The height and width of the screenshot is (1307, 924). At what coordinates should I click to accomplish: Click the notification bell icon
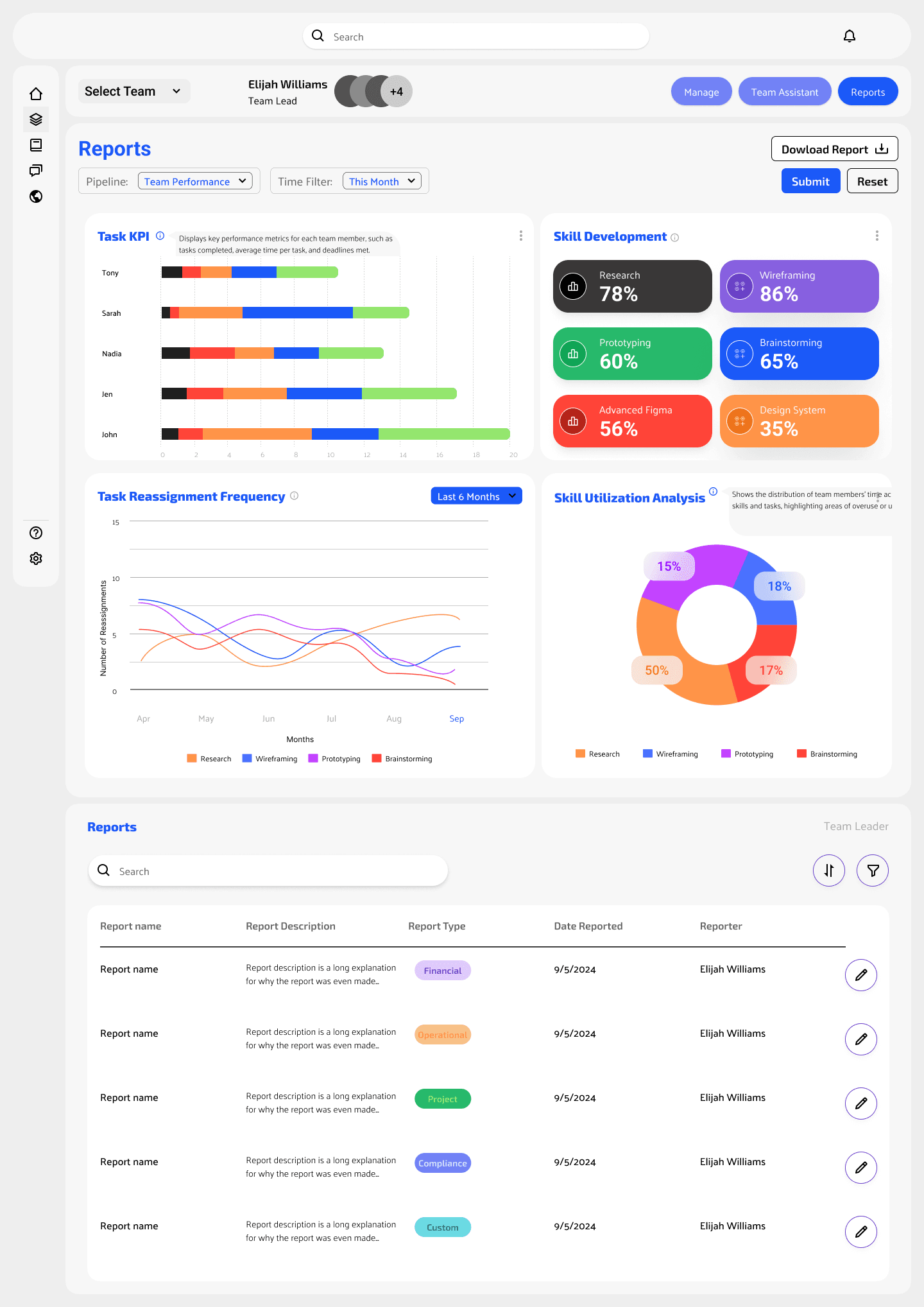[849, 36]
